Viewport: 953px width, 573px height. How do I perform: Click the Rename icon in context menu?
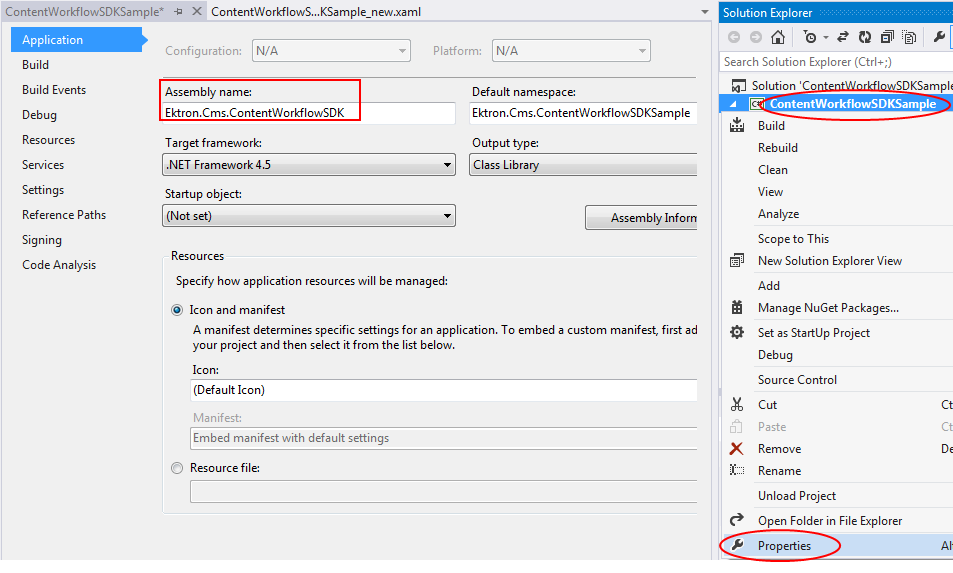pos(737,470)
